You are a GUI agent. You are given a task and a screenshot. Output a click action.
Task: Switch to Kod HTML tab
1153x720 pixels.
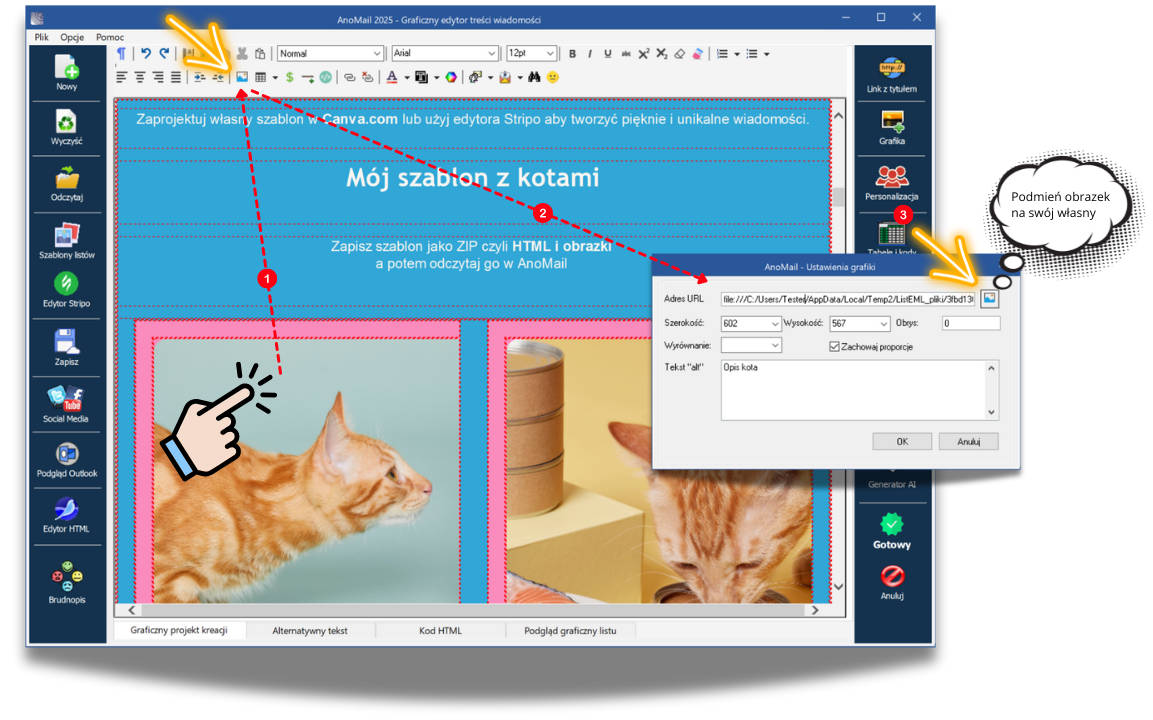(x=440, y=630)
